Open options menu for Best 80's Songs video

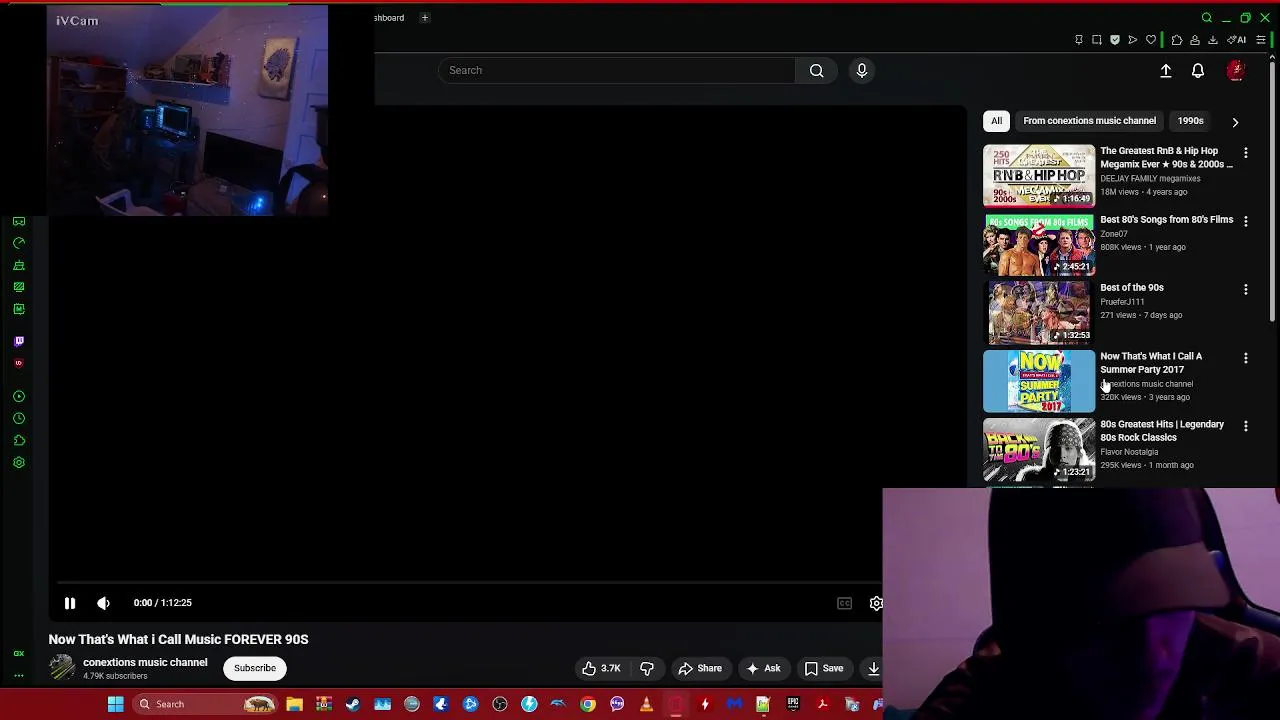point(1246,221)
